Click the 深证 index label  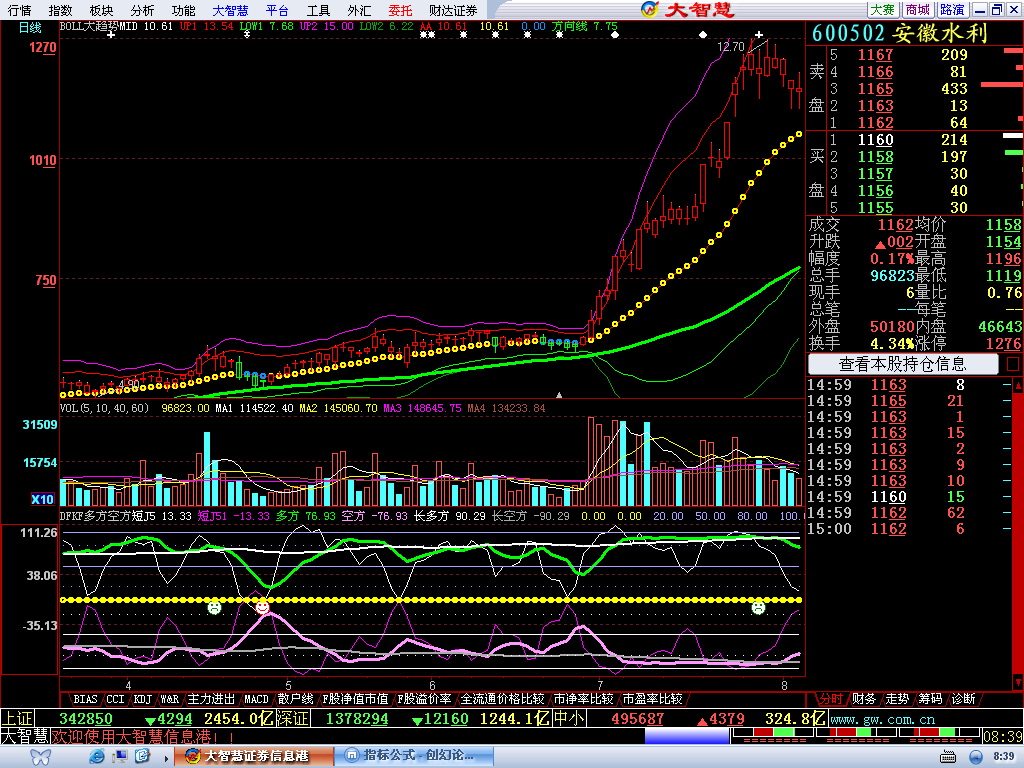(x=293, y=719)
